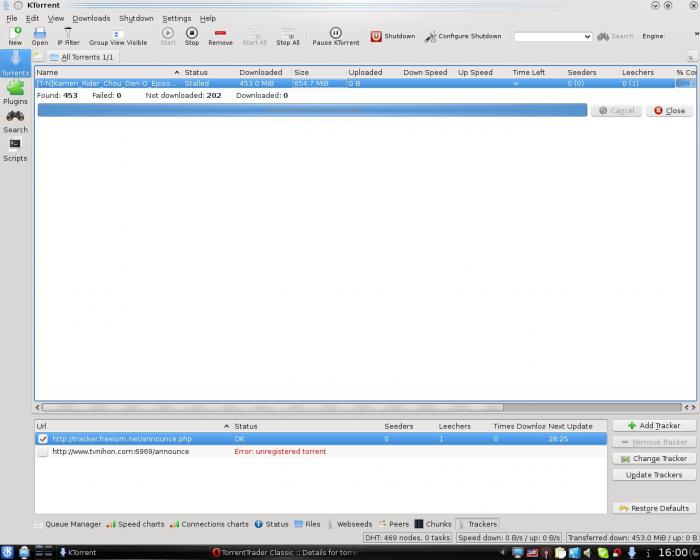Screen dimensions: 700x560
Task: Click the new tab icon left of All Torrents
Action: (x=39, y=57)
